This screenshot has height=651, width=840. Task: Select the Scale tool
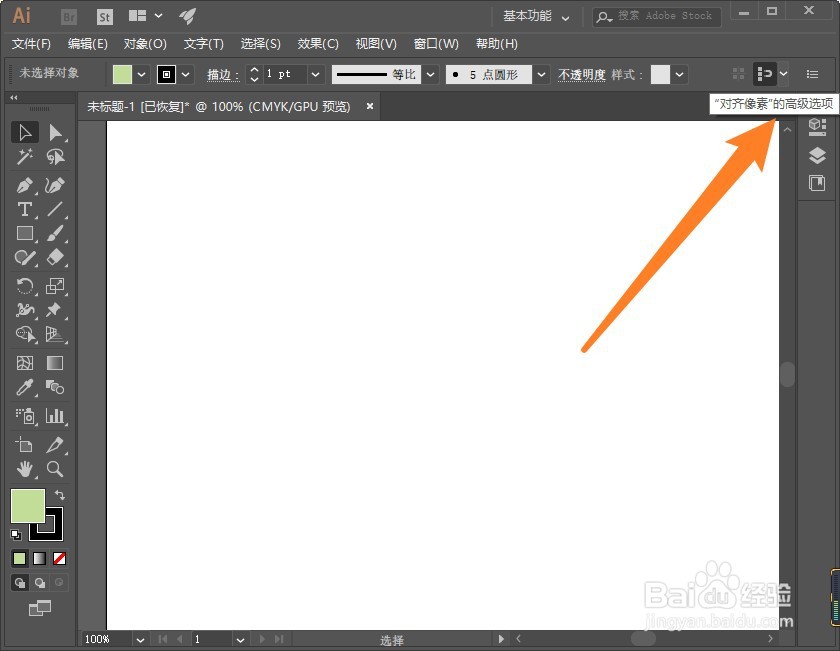point(55,286)
